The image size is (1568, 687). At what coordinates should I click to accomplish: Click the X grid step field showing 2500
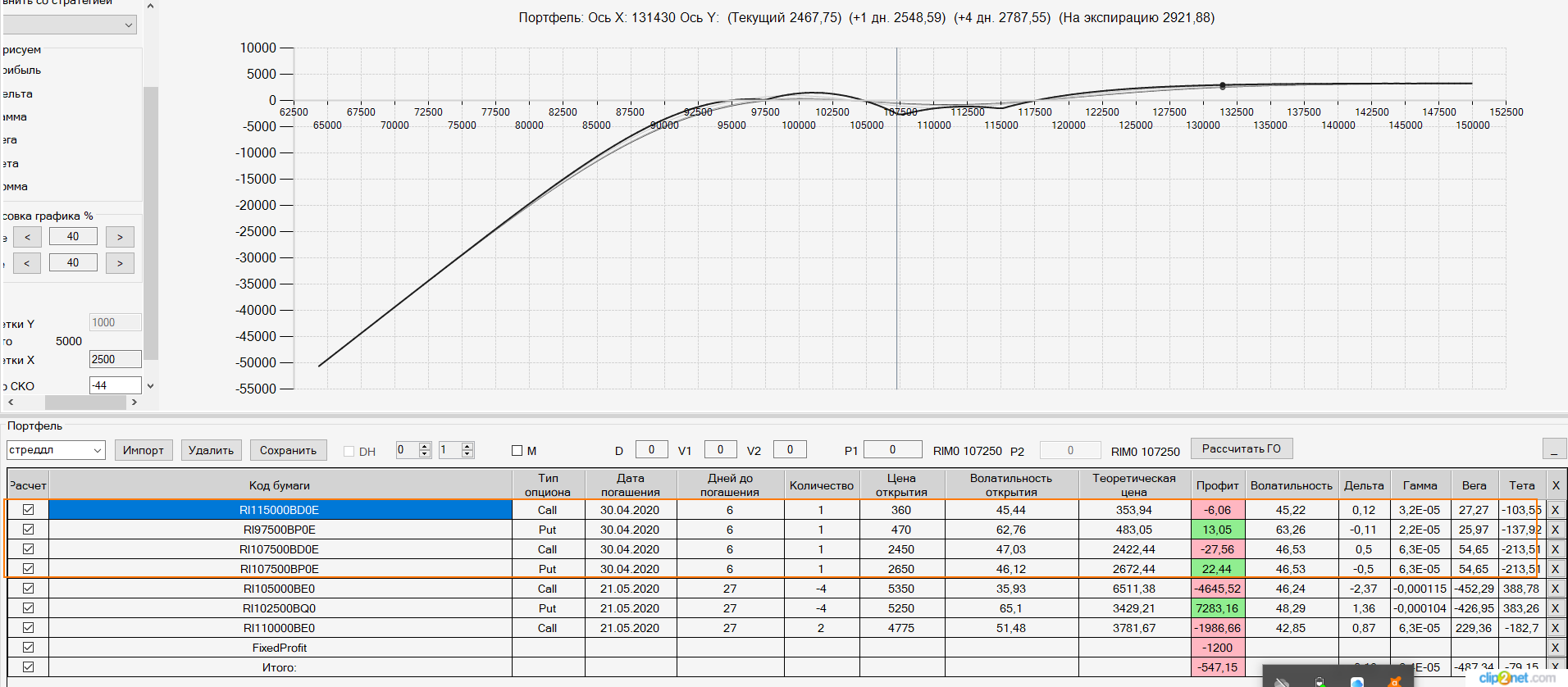pyautogui.click(x=115, y=359)
